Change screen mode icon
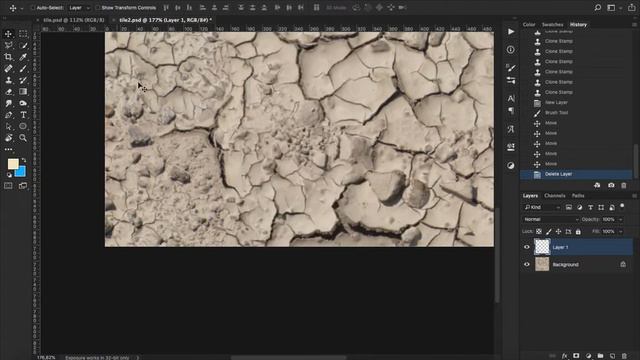640x360 pixels. 23,186
